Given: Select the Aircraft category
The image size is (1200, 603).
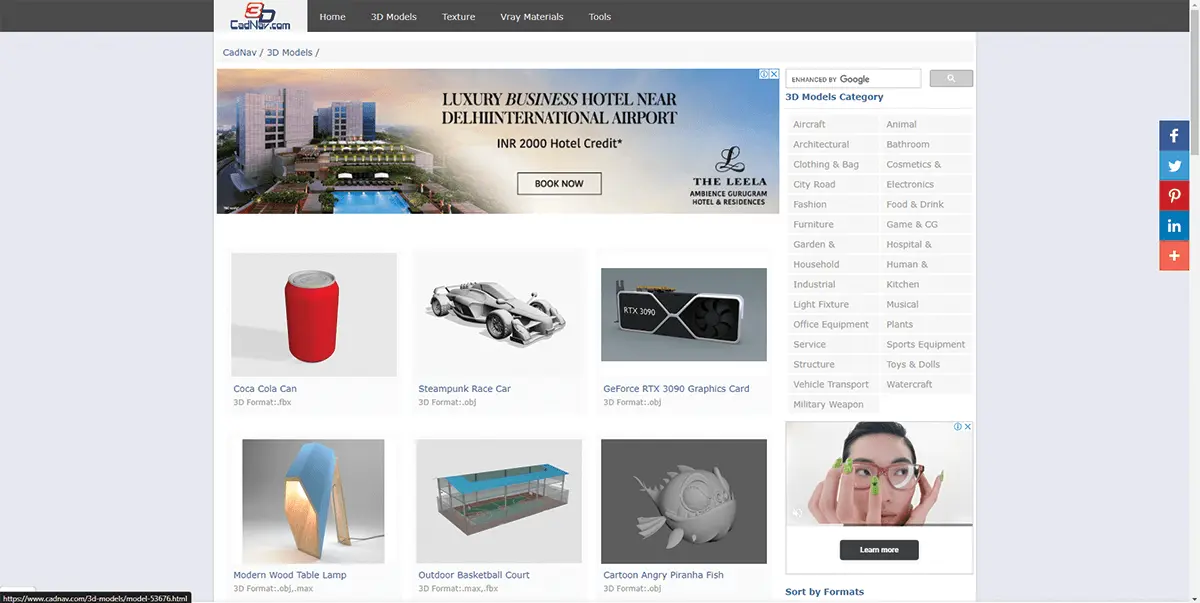Looking at the screenshot, I should pos(809,125).
